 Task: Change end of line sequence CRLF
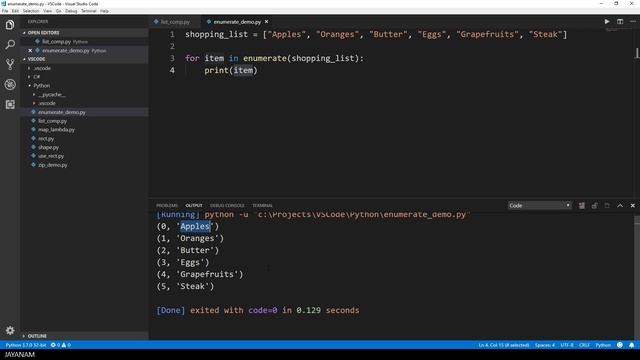[x=584, y=345]
